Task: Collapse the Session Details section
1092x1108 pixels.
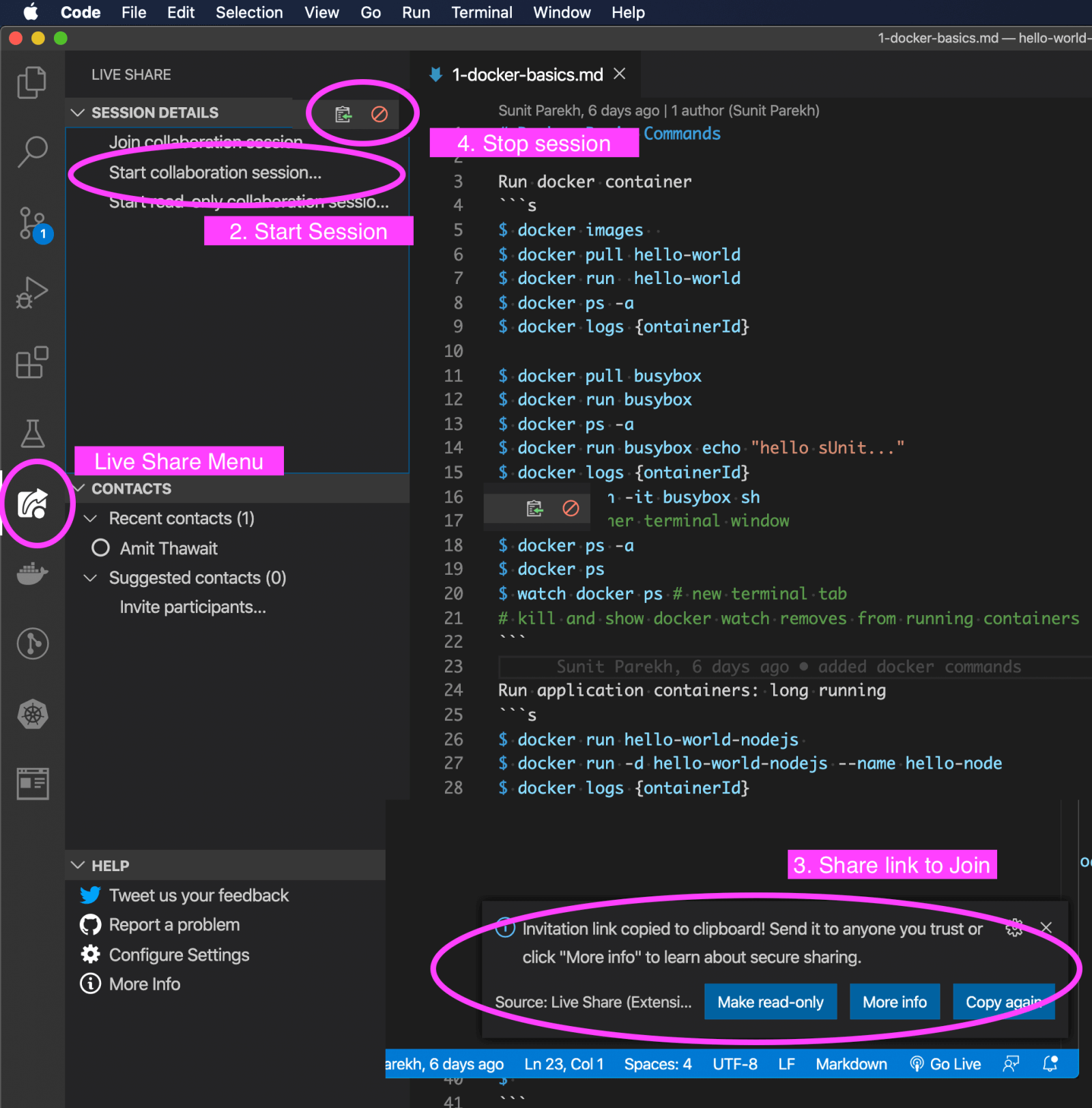Action: pyautogui.click(x=78, y=113)
